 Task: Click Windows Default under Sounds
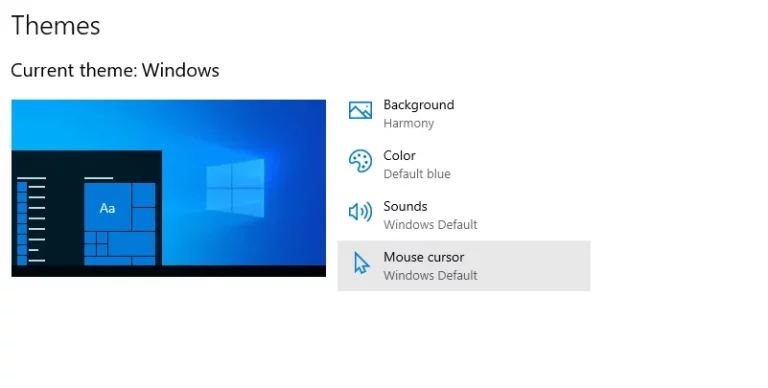430,225
